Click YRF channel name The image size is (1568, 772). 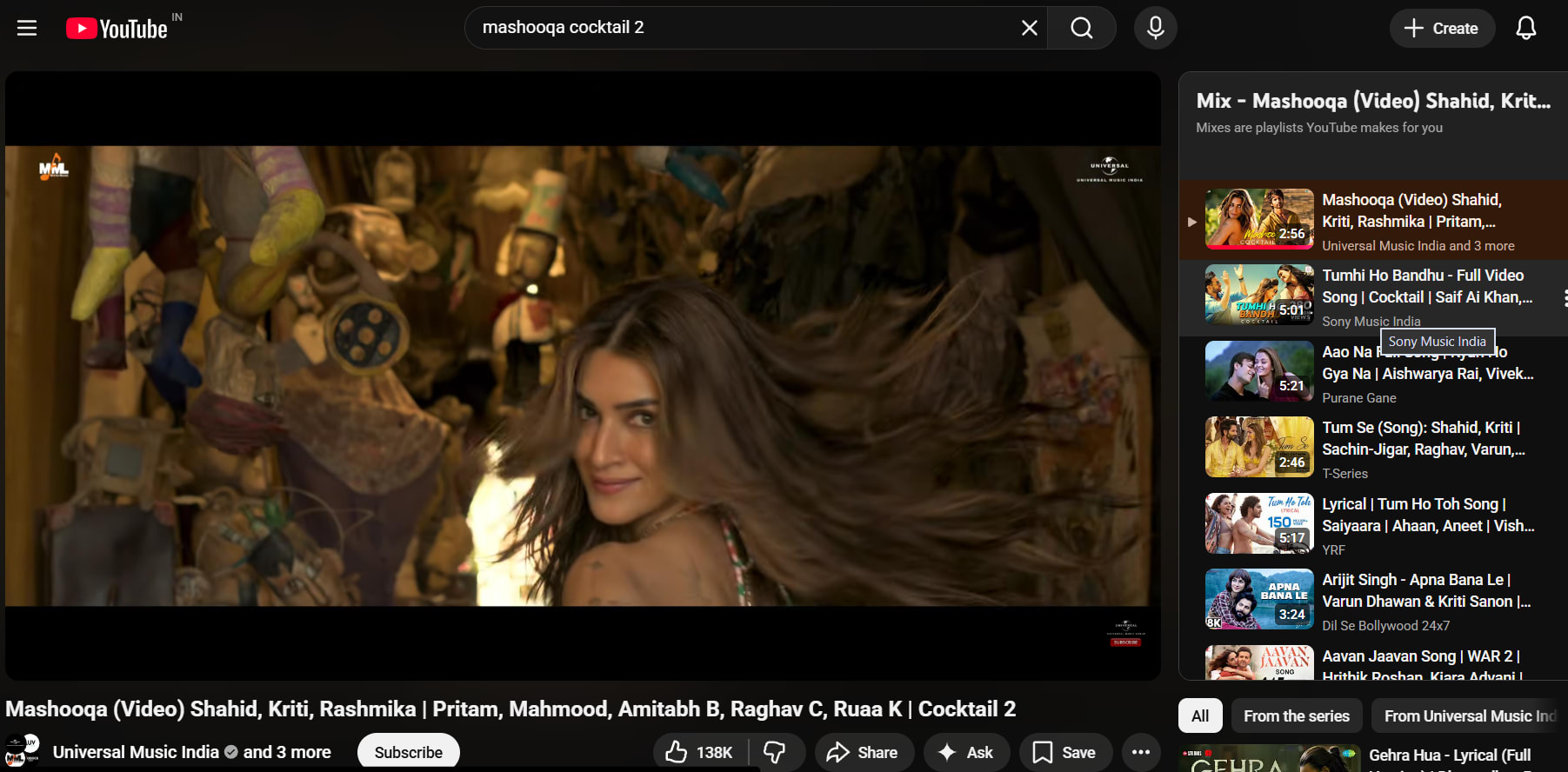pos(1333,550)
